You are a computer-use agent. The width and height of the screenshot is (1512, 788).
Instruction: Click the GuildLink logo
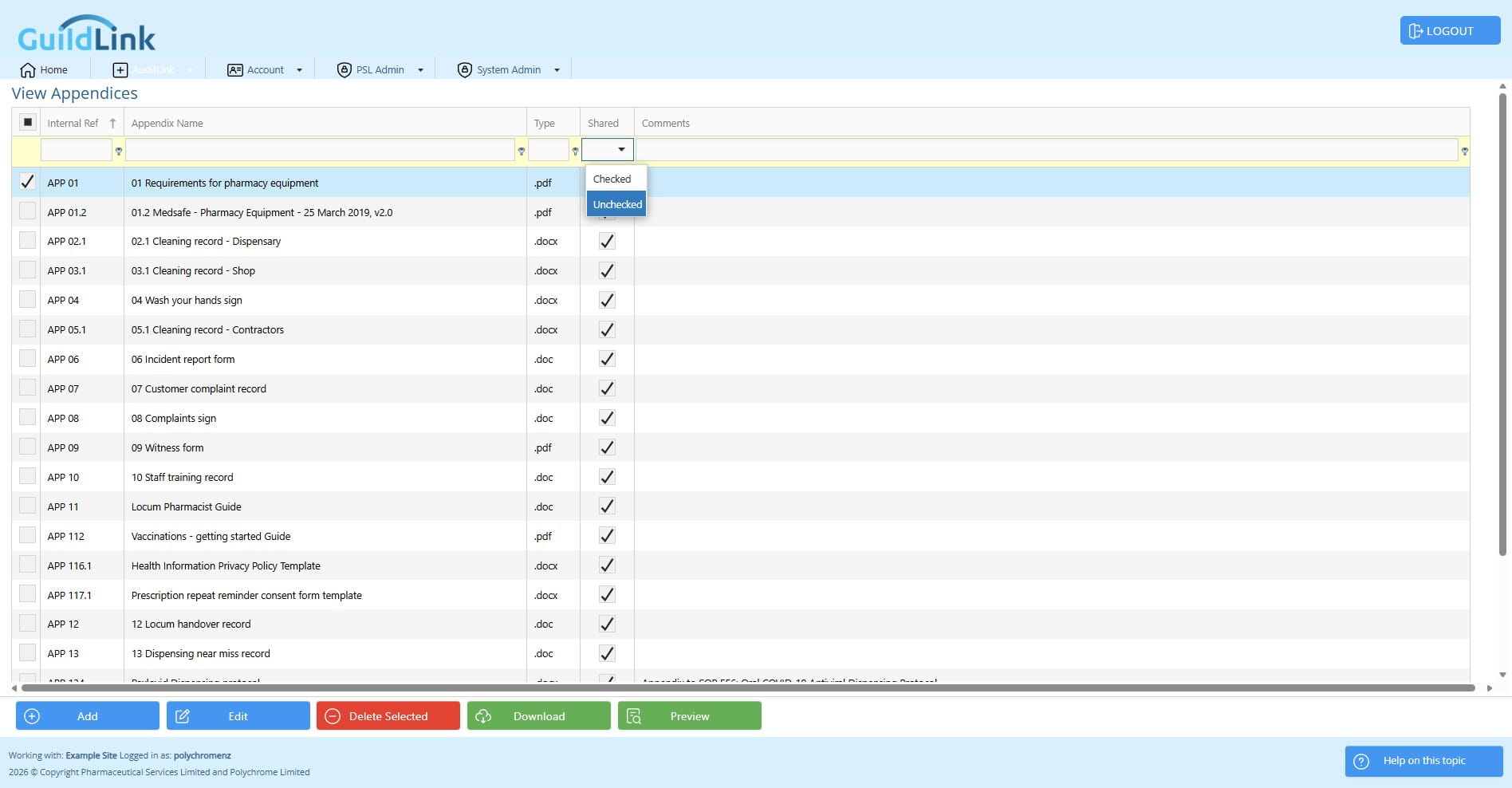[86, 33]
